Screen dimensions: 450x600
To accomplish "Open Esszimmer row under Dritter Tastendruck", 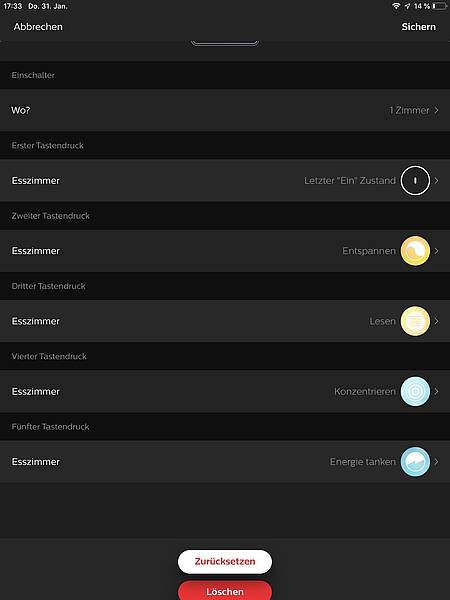I will pyautogui.click(x=225, y=321).
